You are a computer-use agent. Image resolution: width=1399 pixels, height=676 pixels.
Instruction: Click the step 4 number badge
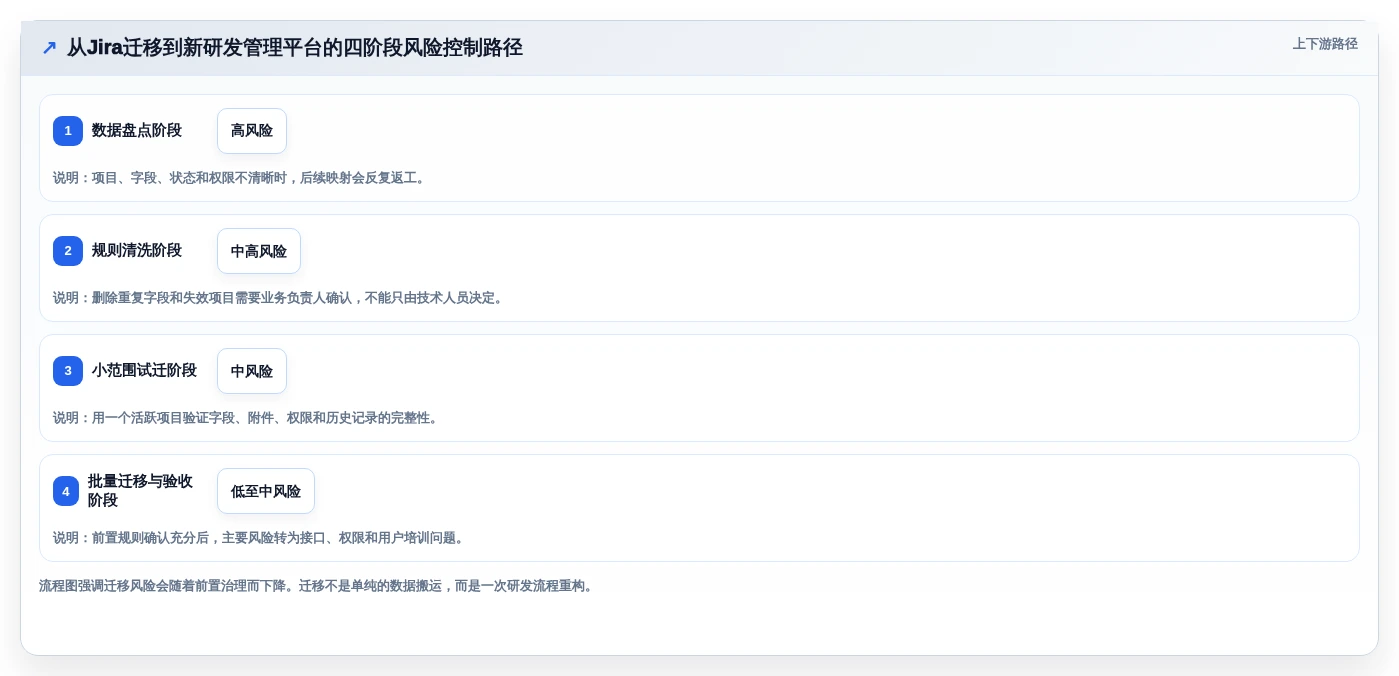66,491
